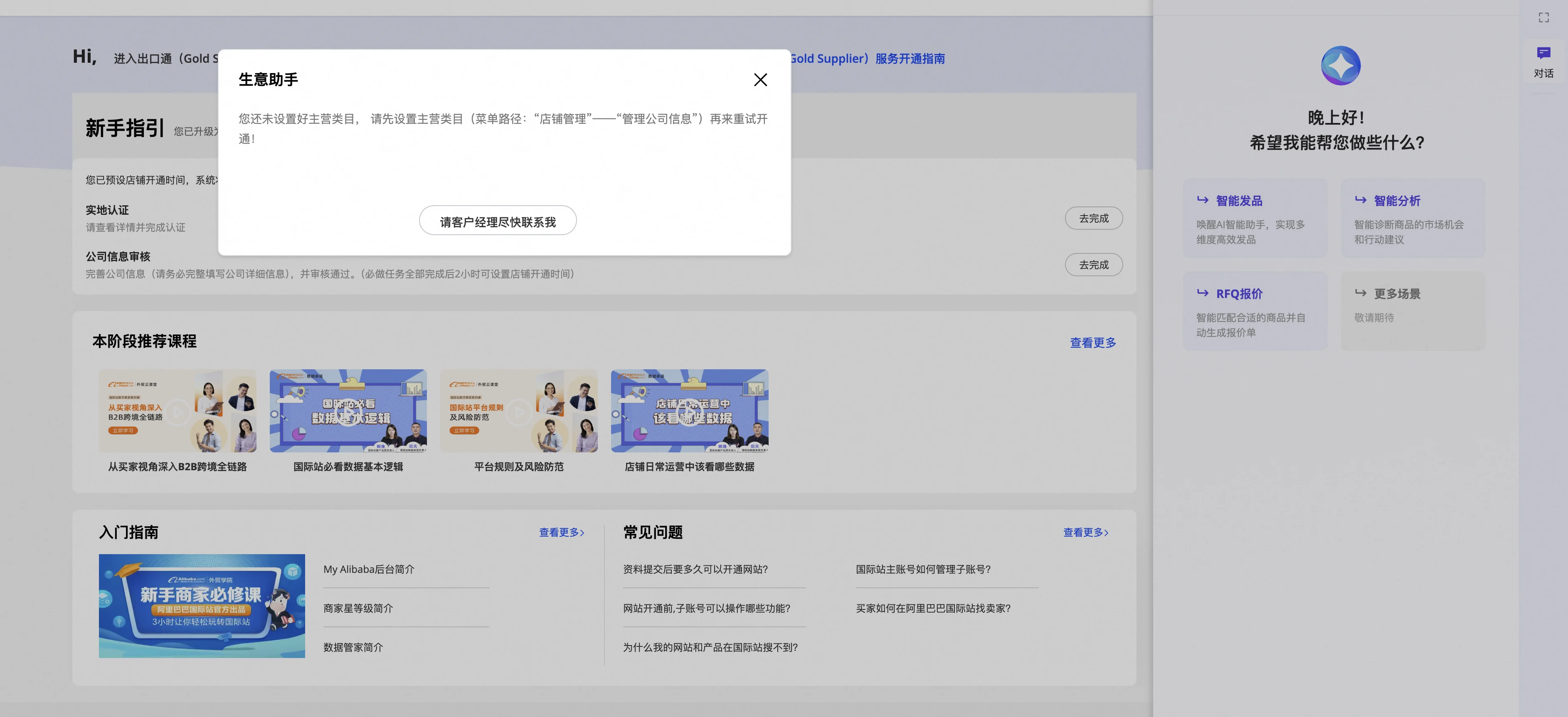Screen dimensions: 1568x717
Task: Click 去完成 for 实地认证
Action: [1093, 219]
